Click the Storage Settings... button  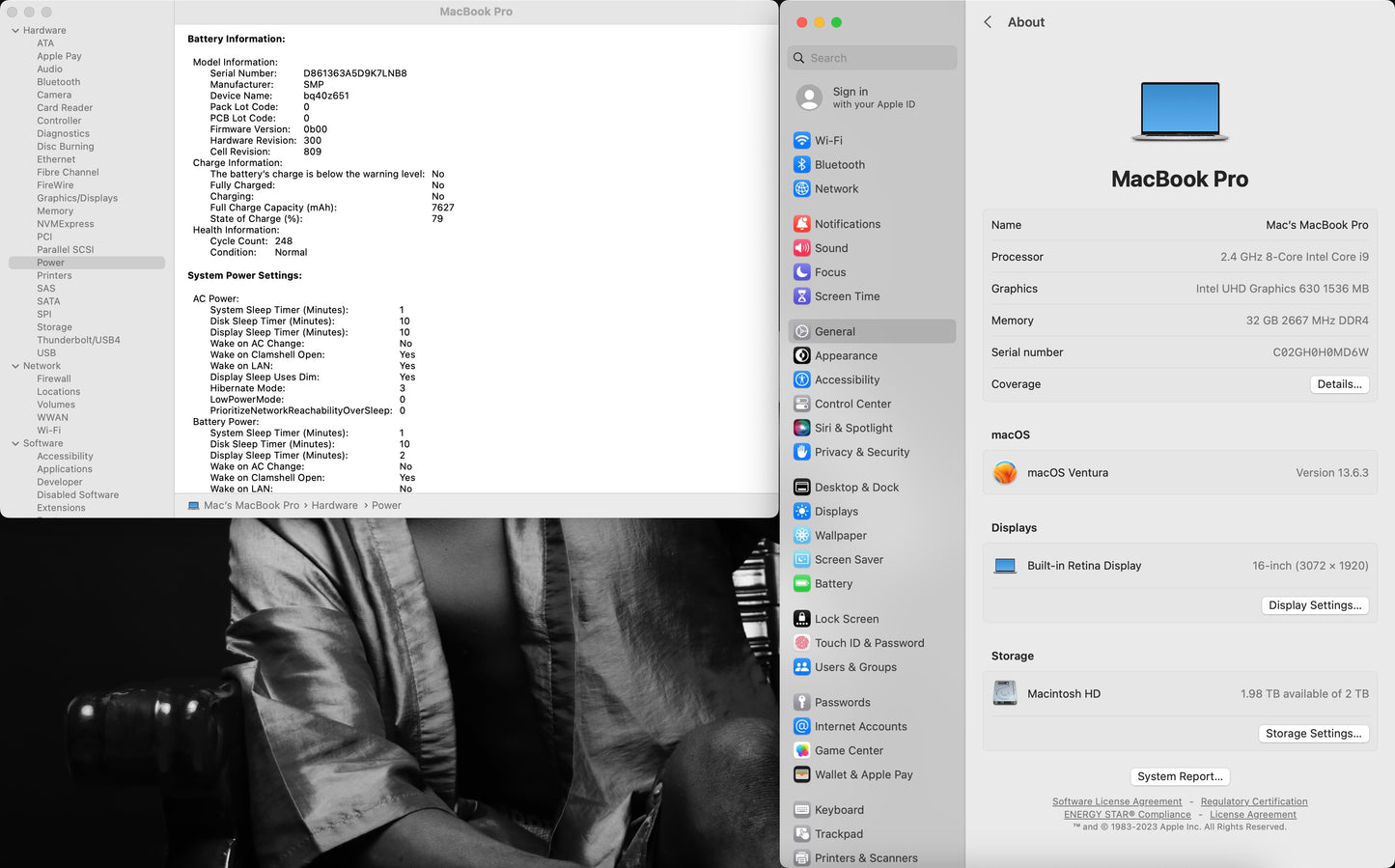(1314, 734)
